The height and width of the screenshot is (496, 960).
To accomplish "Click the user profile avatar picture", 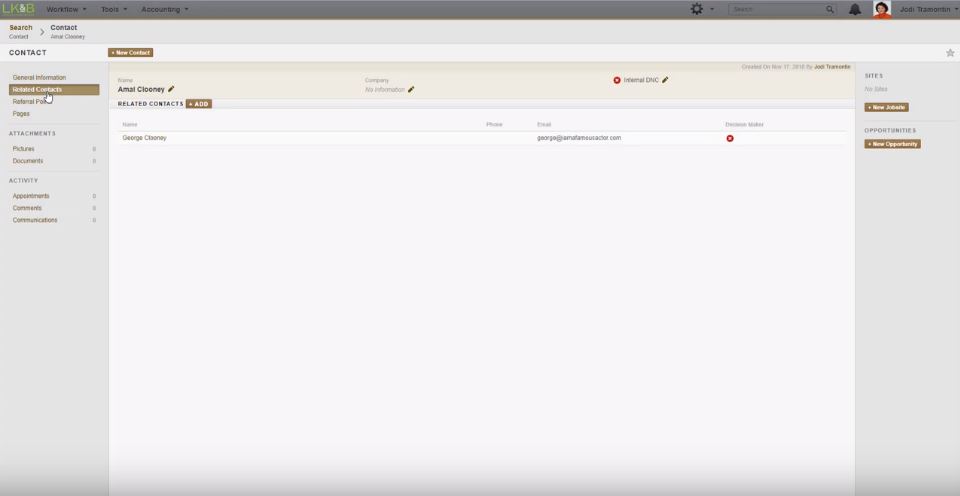I will (882, 9).
